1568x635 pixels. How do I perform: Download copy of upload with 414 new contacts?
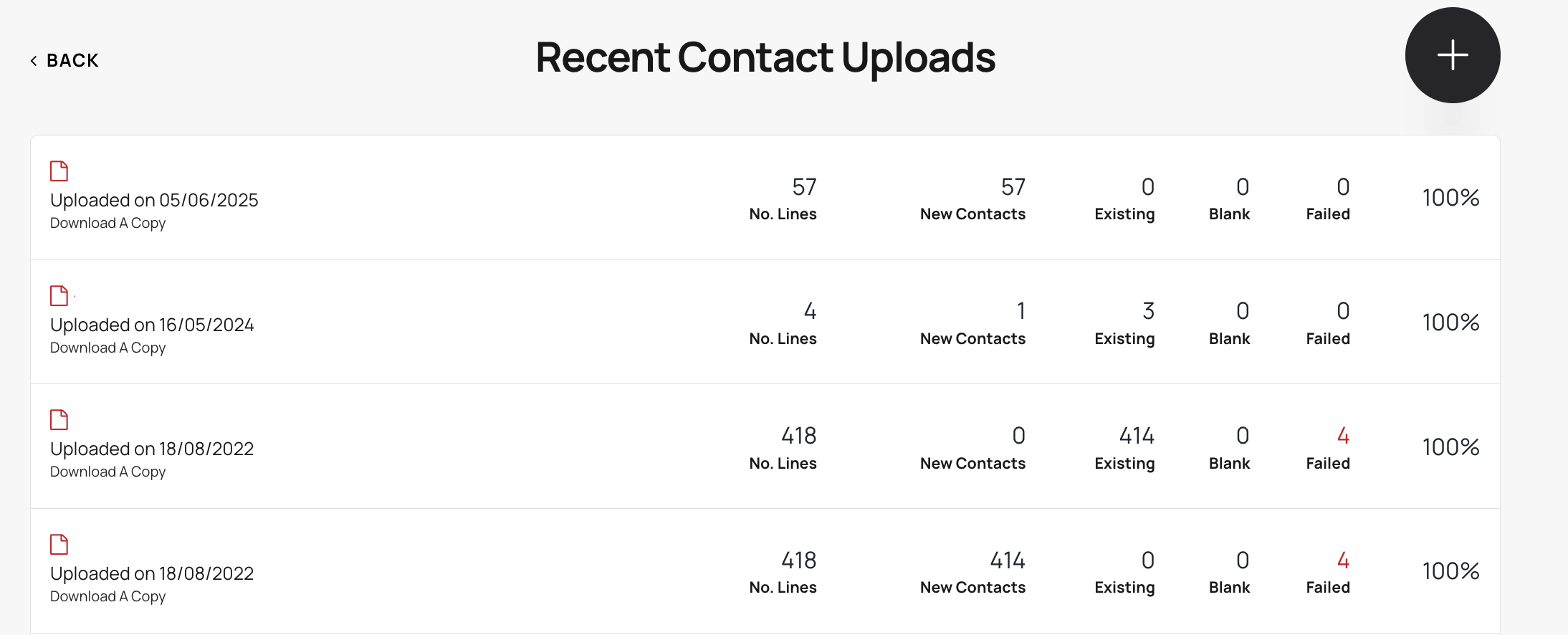pos(107,596)
